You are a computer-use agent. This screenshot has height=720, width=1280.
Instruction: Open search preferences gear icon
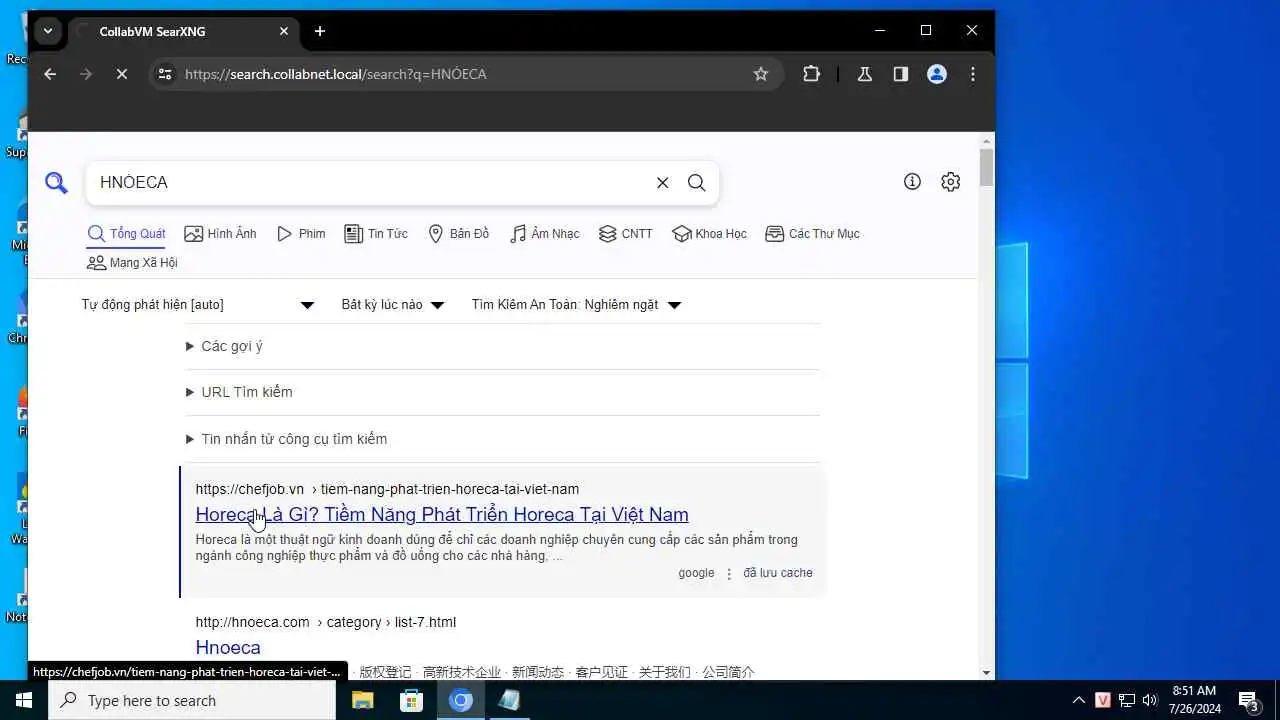(x=951, y=182)
